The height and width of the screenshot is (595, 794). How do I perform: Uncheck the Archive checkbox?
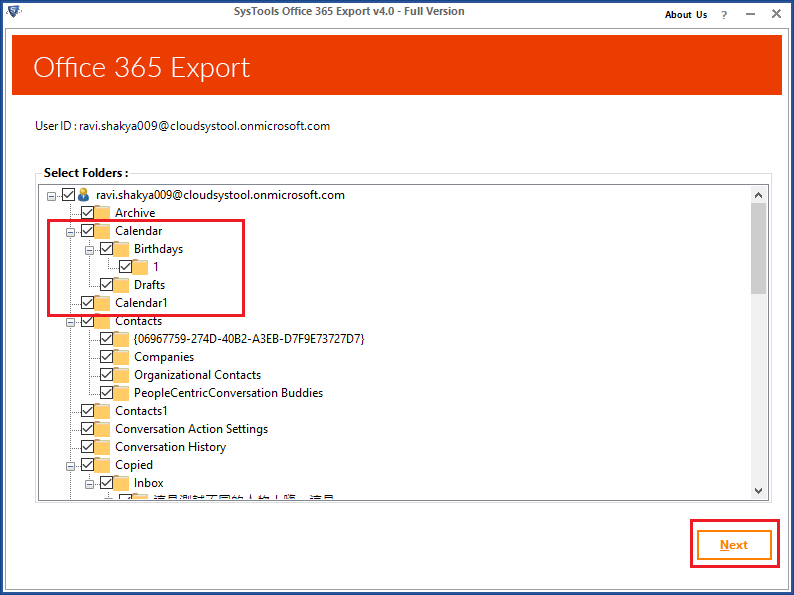(x=87, y=213)
